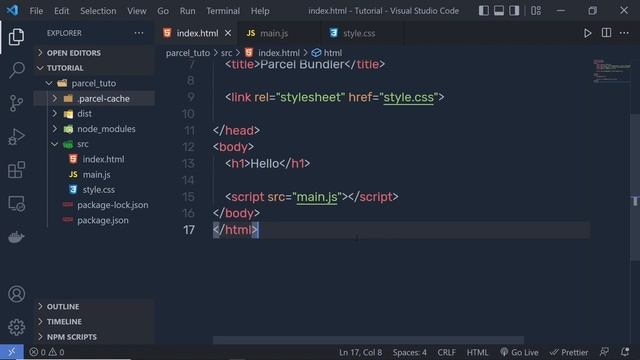The image size is (640, 360).
Task: Open the Extensions view icon
Action: [x=16, y=170]
